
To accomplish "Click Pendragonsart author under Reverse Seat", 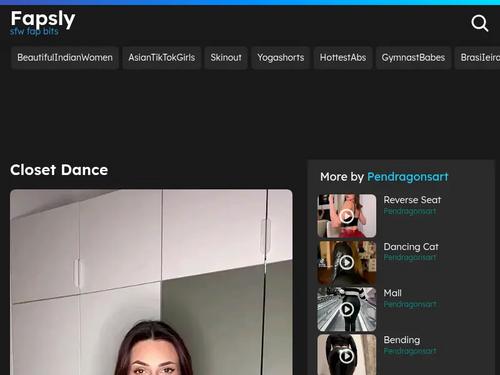I will (410, 211).
